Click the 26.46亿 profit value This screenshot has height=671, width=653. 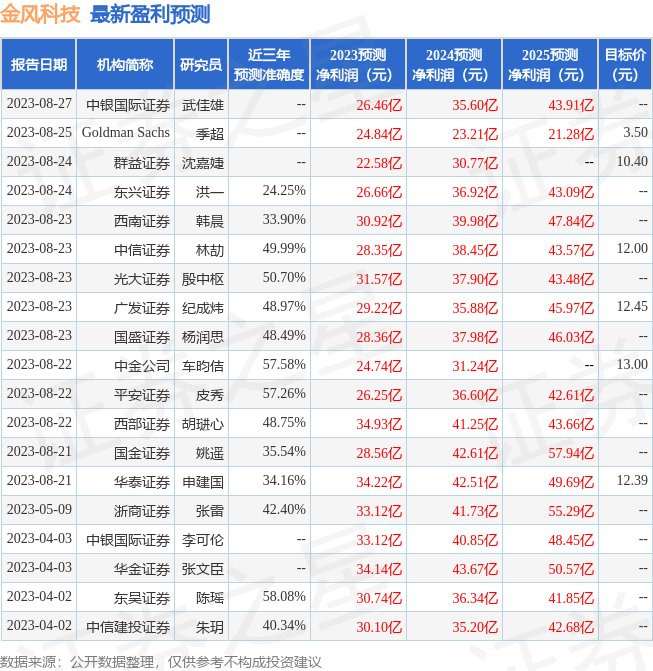coord(379,105)
